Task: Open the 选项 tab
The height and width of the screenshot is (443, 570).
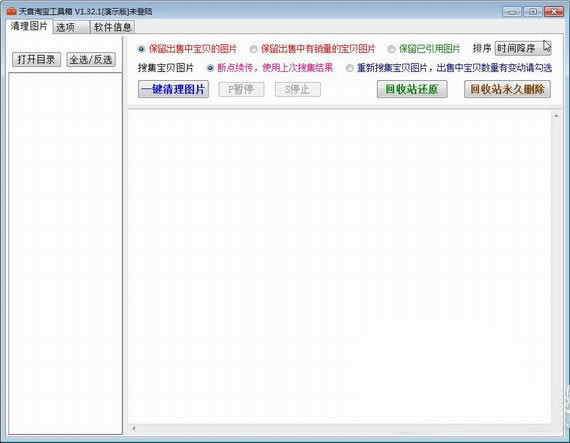Action: [x=71, y=27]
